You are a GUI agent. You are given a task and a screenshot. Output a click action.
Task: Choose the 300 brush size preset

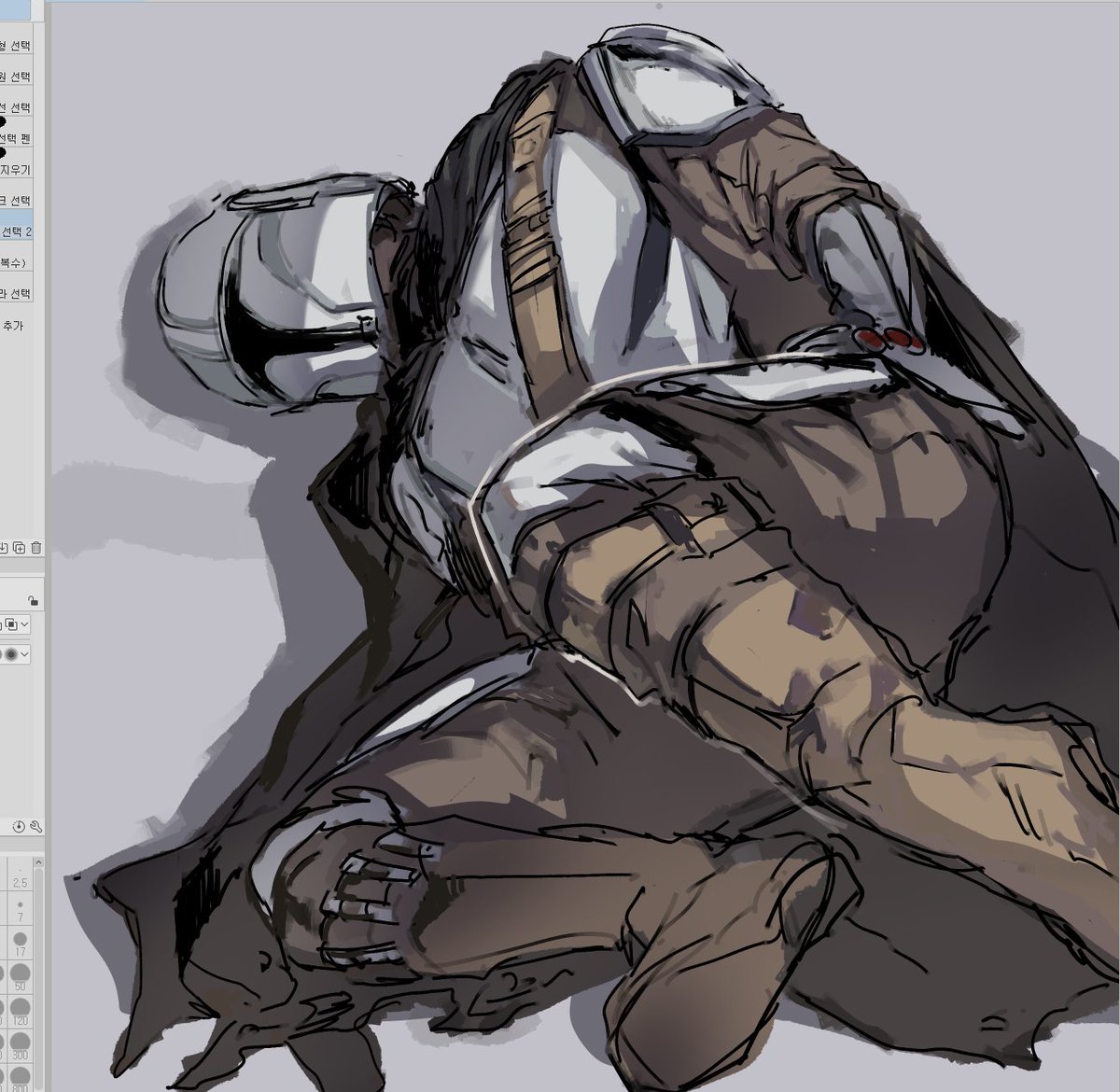20,1046
